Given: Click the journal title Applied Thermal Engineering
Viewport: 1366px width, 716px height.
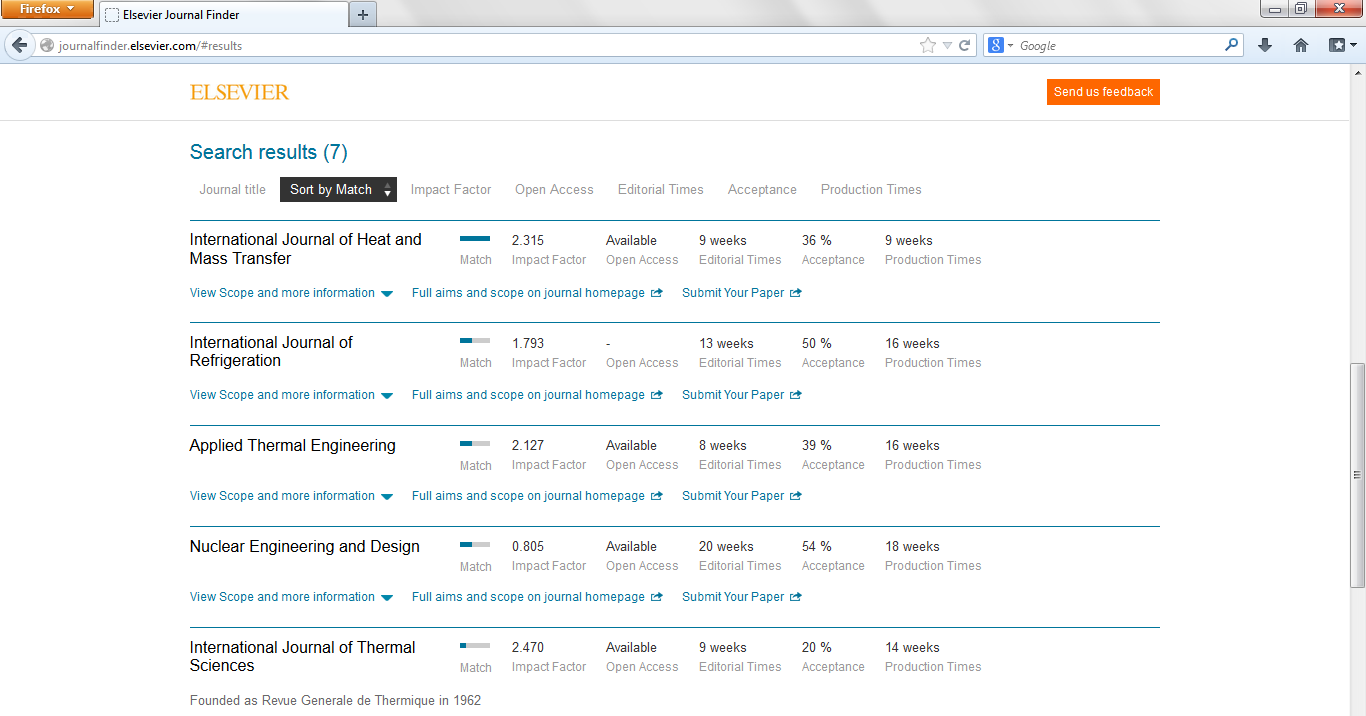Looking at the screenshot, I should tap(293, 446).
